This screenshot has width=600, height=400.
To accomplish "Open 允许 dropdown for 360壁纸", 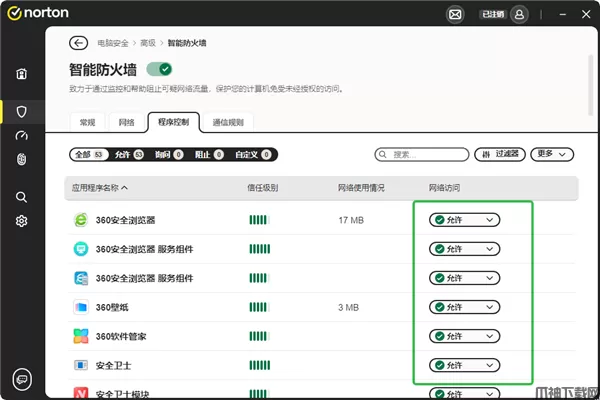I will 464,307.
